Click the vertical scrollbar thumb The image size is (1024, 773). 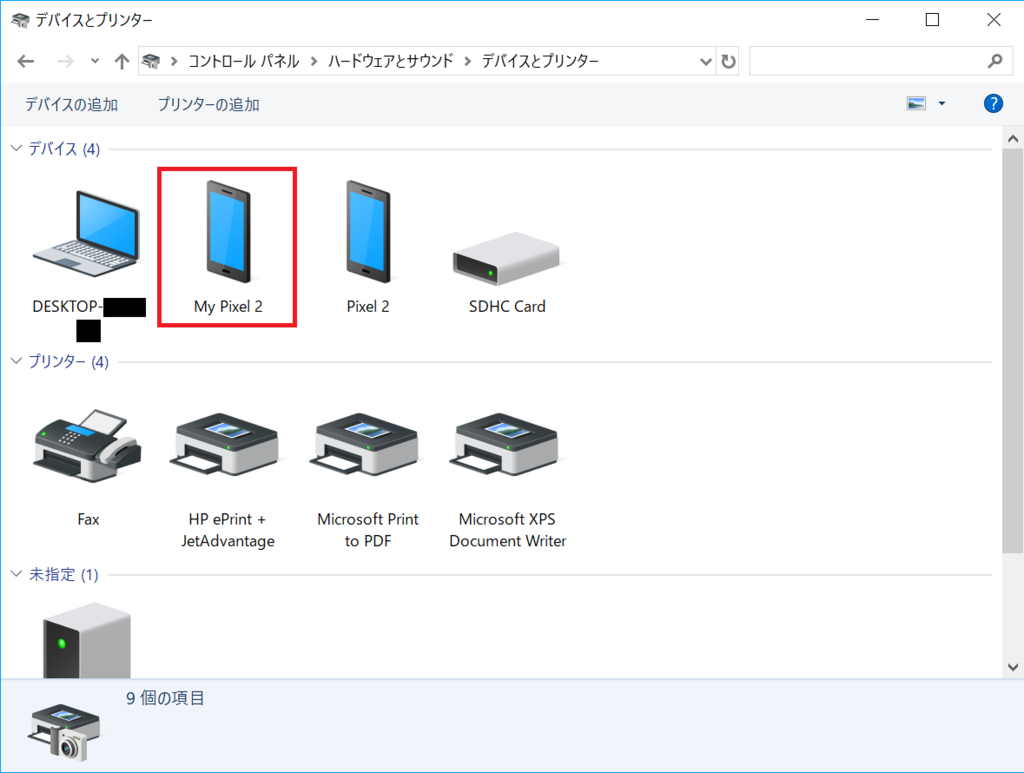coord(1013,351)
